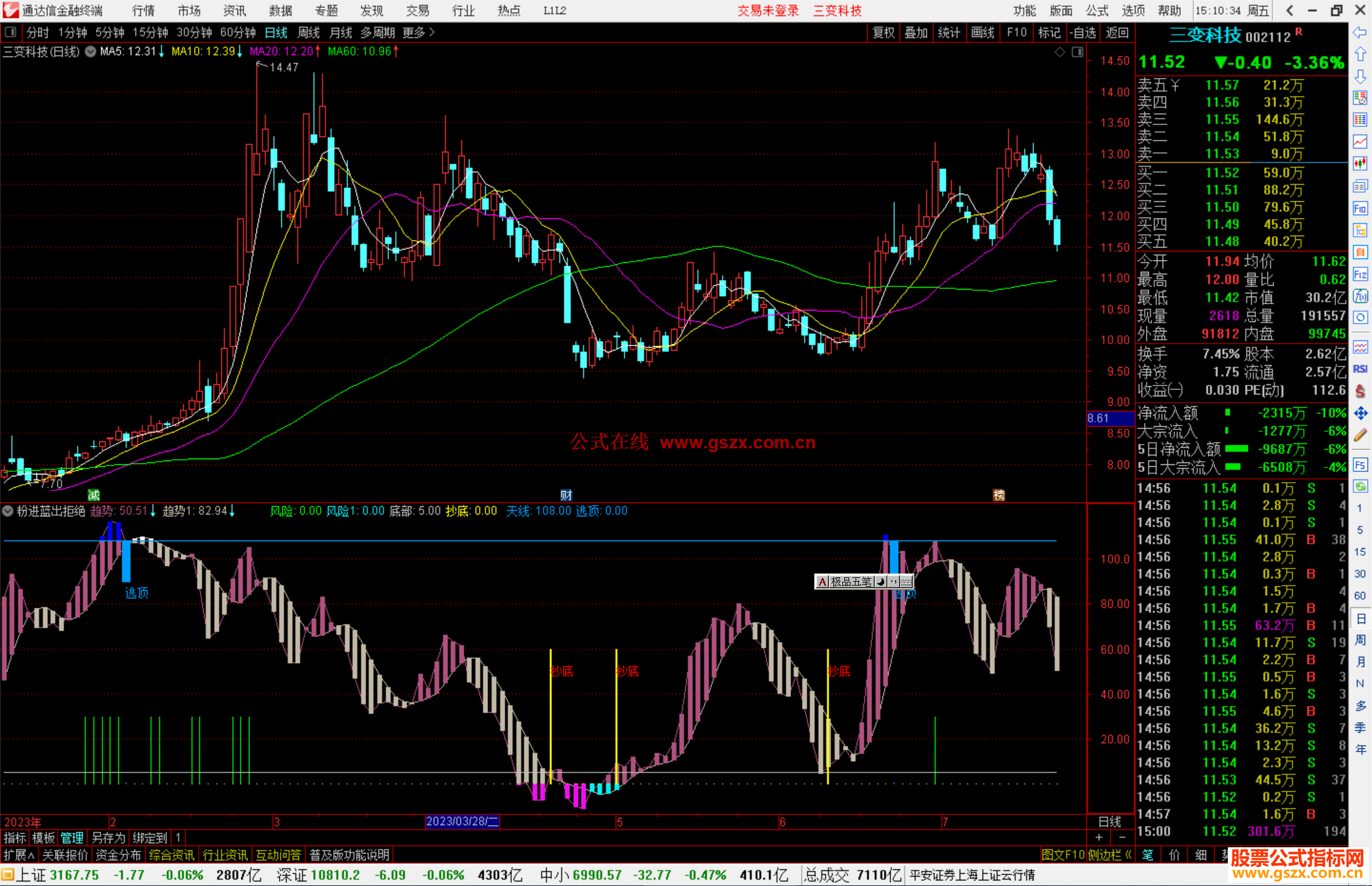The height and width of the screenshot is (886, 1372).
Task: Select the 价 tab under tick list
Action: coord(1174,855)
